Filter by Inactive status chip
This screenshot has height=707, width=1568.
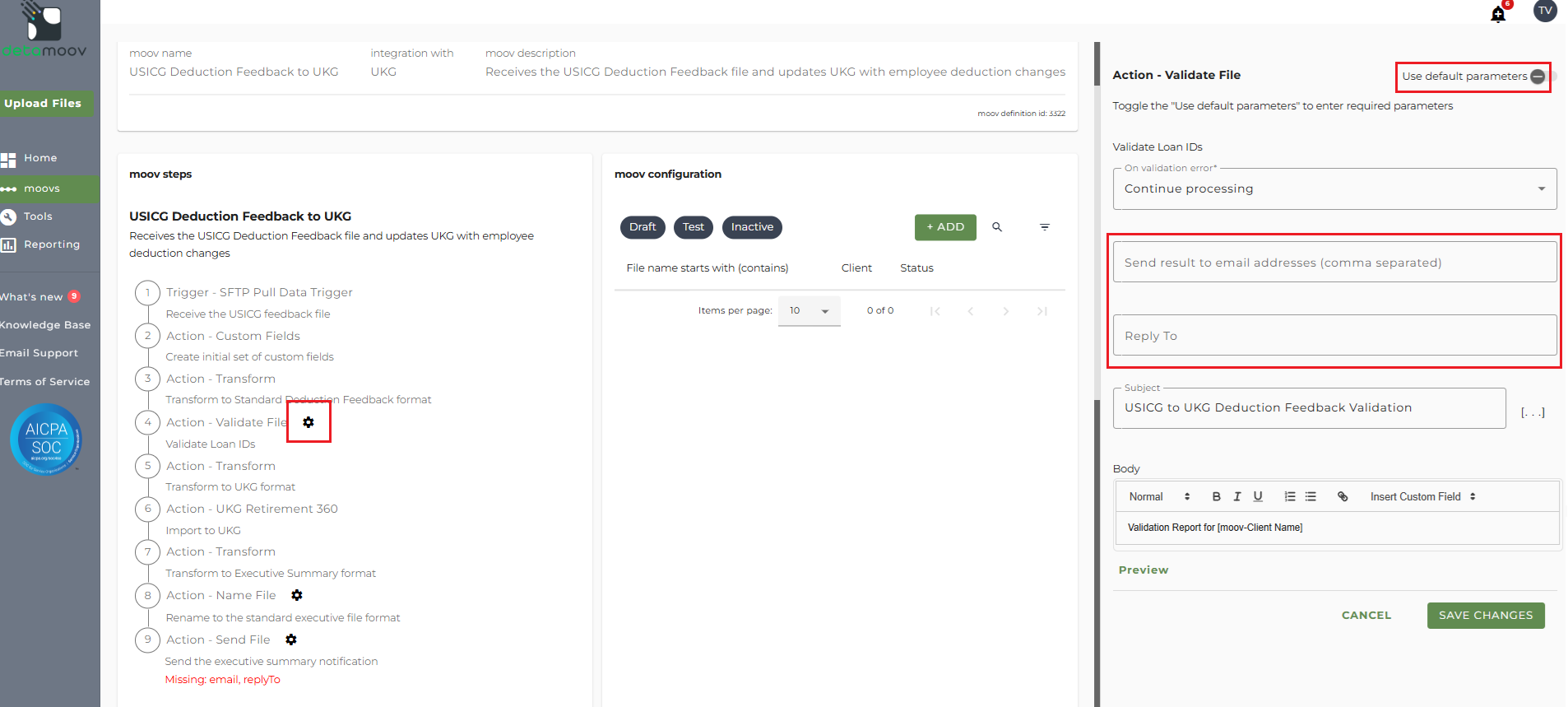click(752, 227)
